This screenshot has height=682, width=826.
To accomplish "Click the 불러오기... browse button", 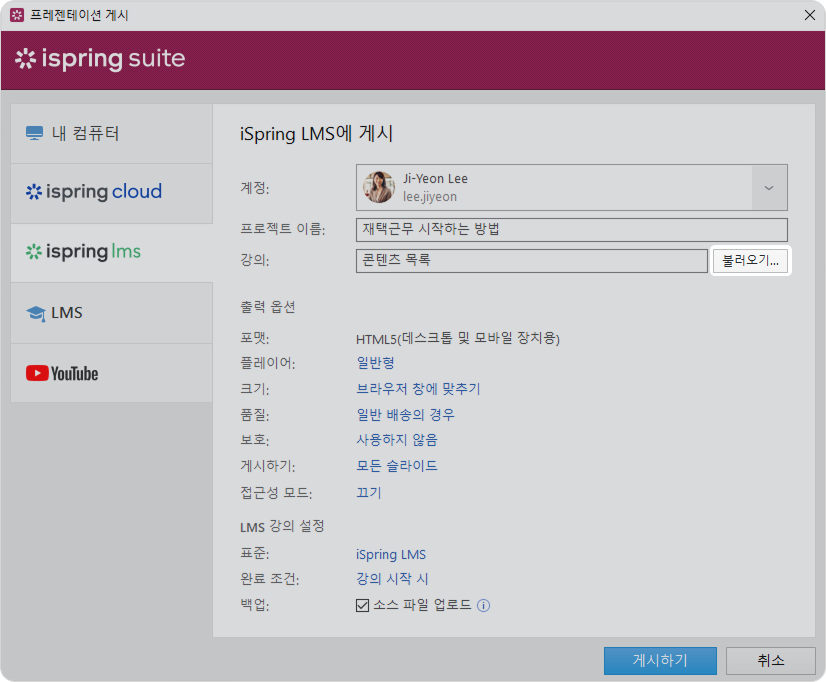I will point(750,261).
